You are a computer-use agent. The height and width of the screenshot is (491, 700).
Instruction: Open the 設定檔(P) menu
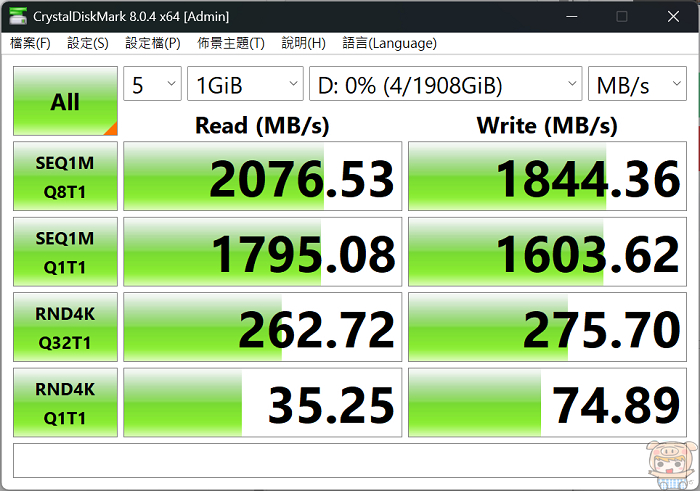pyautogui.click(x=153, y=43)
